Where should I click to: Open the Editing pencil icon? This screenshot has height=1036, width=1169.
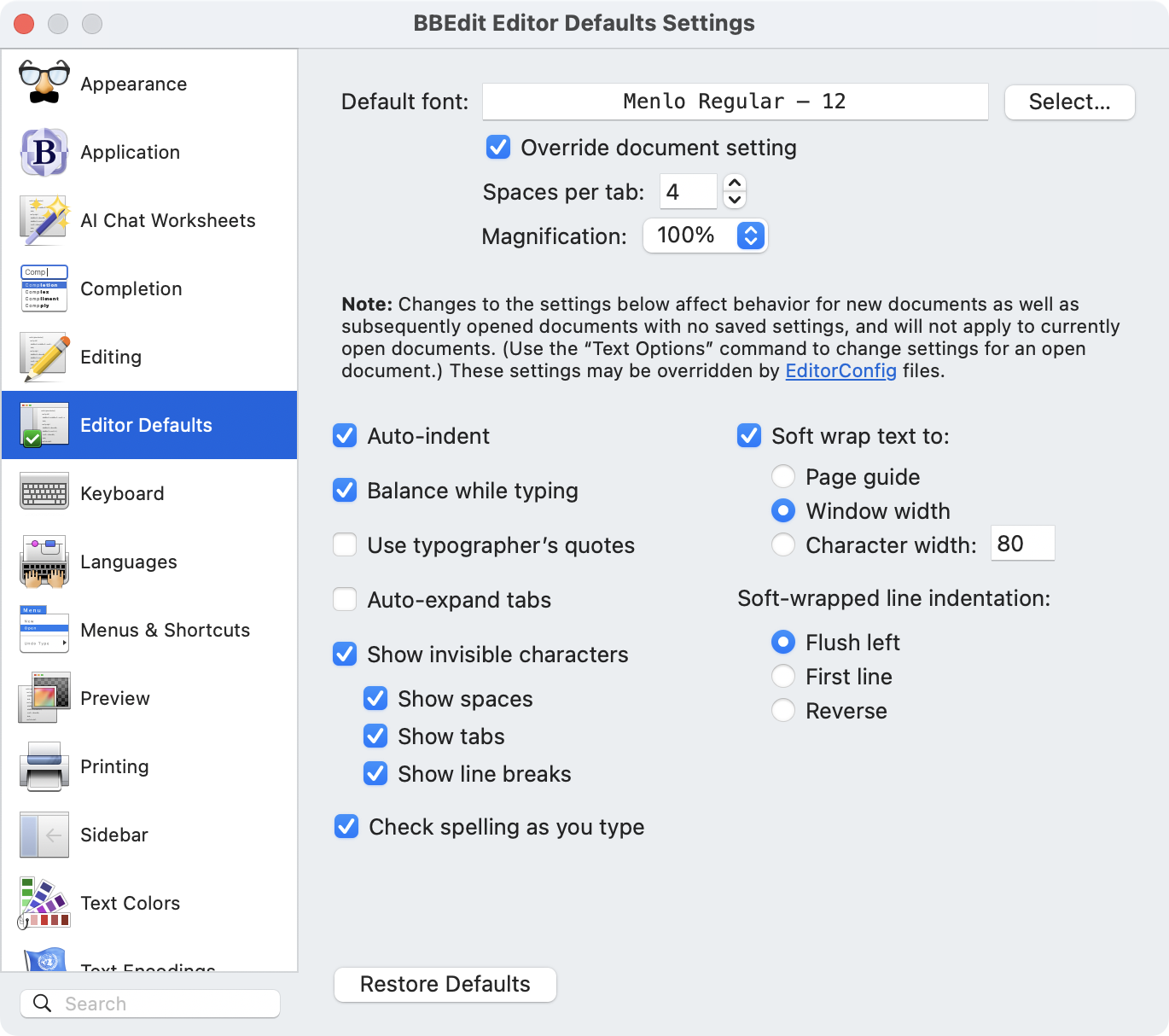click(x=44, y=357)
